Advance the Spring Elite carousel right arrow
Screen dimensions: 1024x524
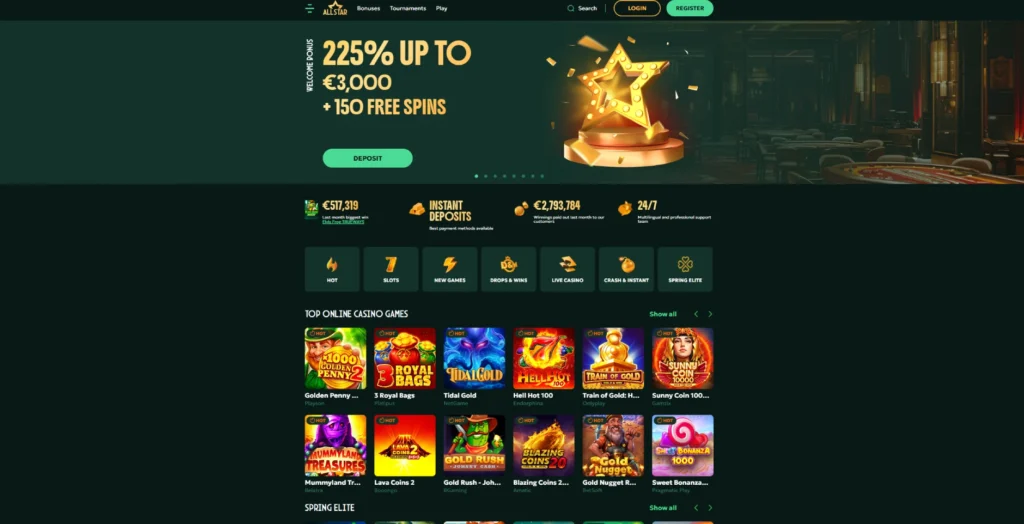[710, 508]
